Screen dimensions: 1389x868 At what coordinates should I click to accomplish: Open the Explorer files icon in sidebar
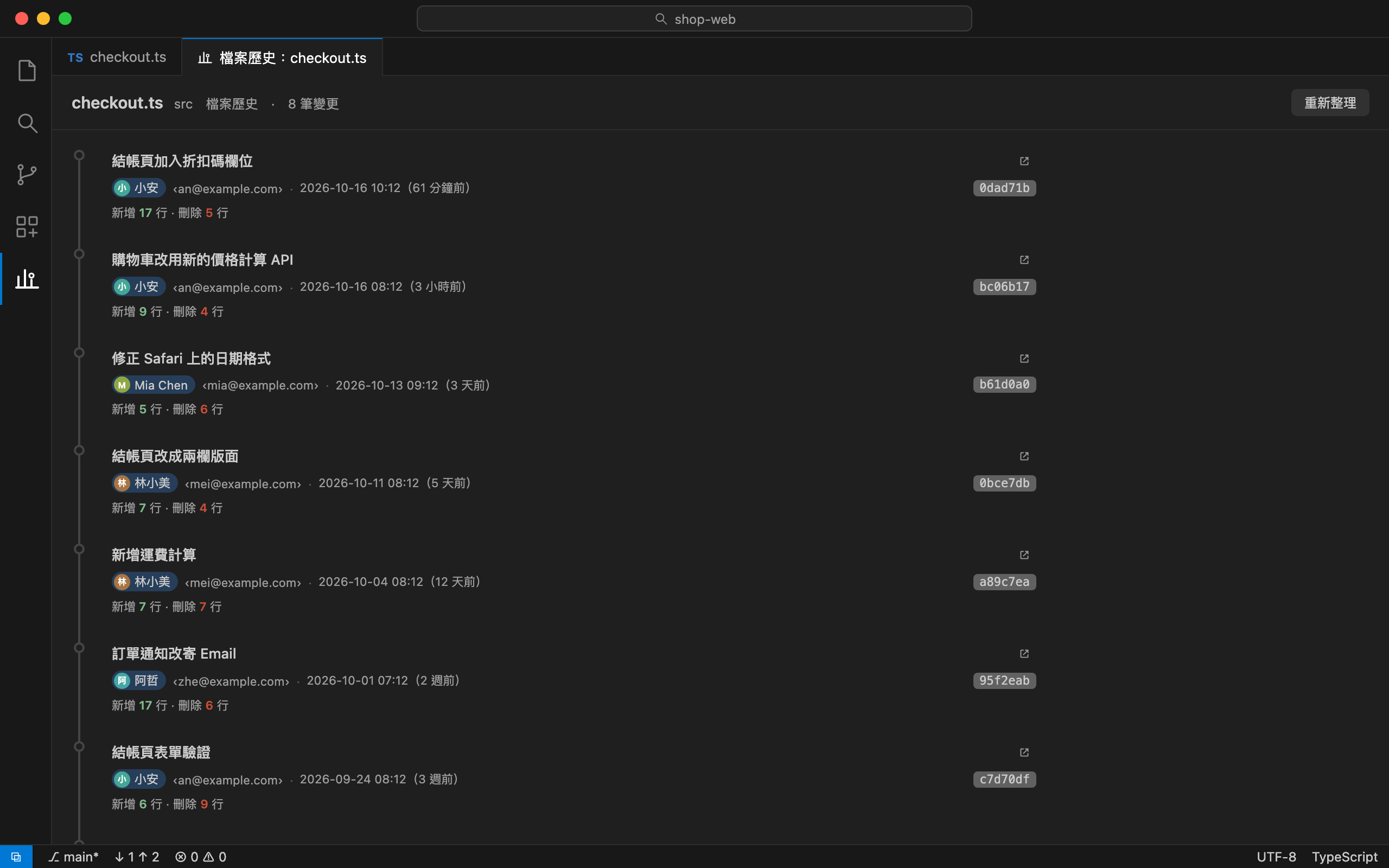pos(27,71)
